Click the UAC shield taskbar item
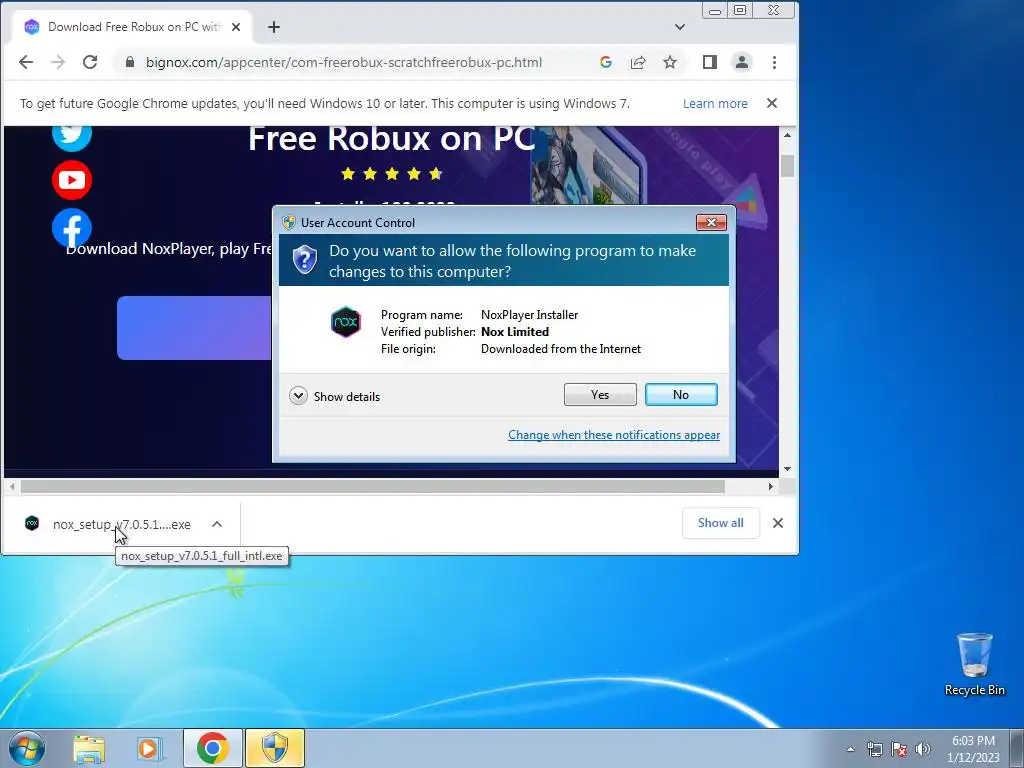Image resolution: width=1024 pixels, height=768 pixels. [275, 748]
